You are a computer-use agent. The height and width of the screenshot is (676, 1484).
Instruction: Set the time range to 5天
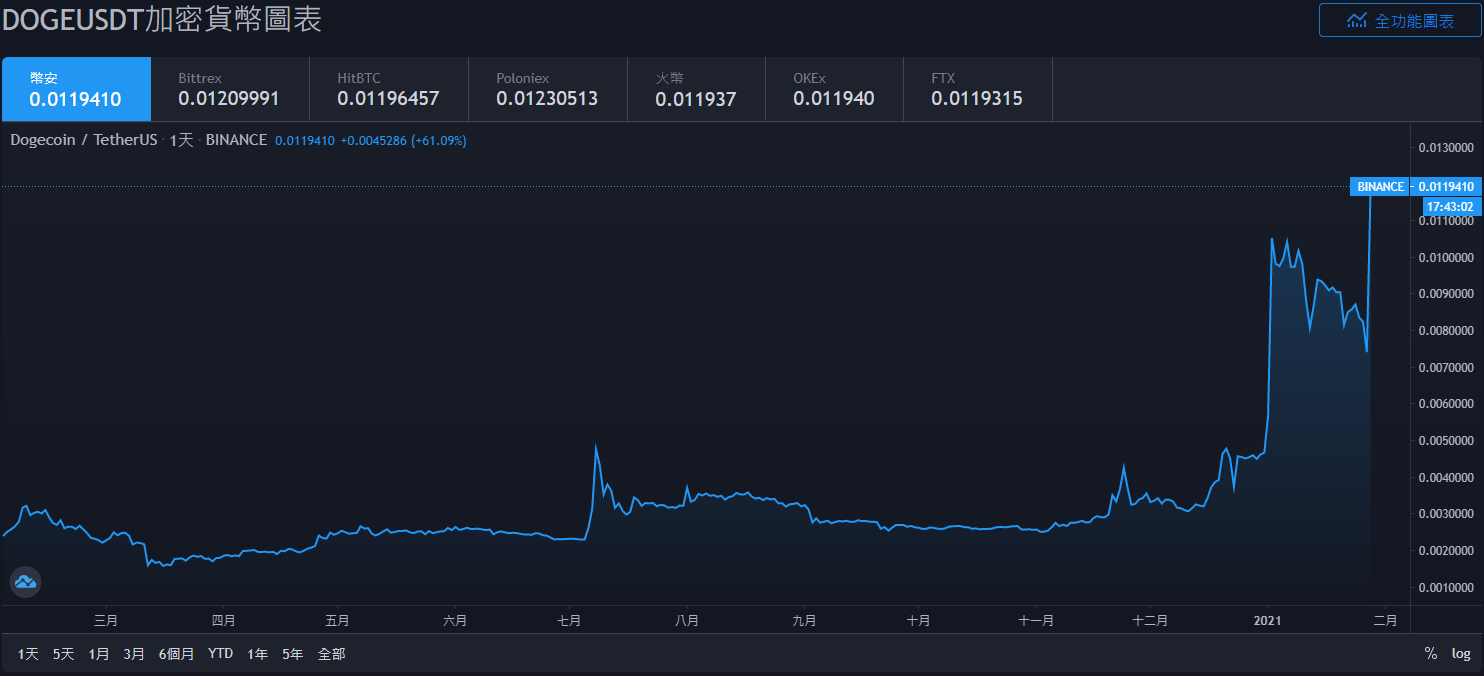pos(63,654)
